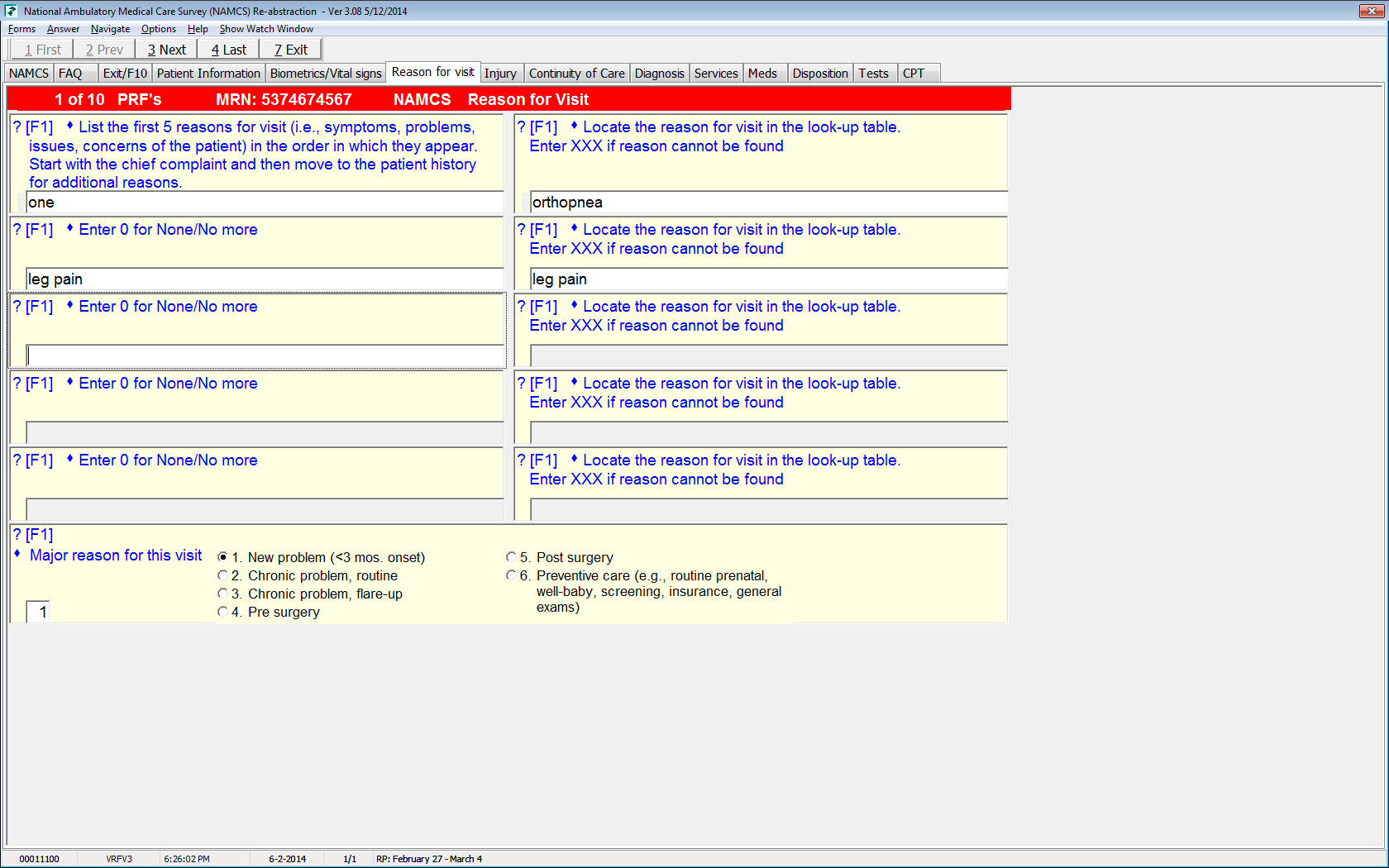The image size is (1389, 868).
Task: Select the Reason for visit tab
Action: (433, 72)
